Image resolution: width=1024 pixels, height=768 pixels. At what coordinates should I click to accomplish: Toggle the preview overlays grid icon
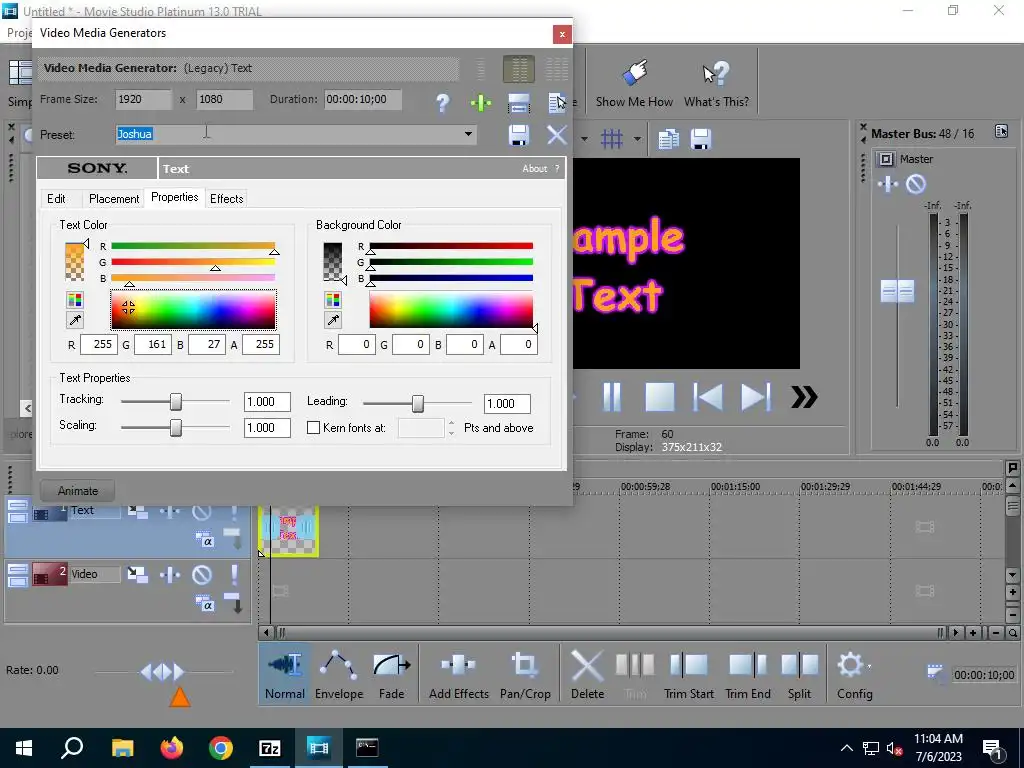[x=612, y=138]
